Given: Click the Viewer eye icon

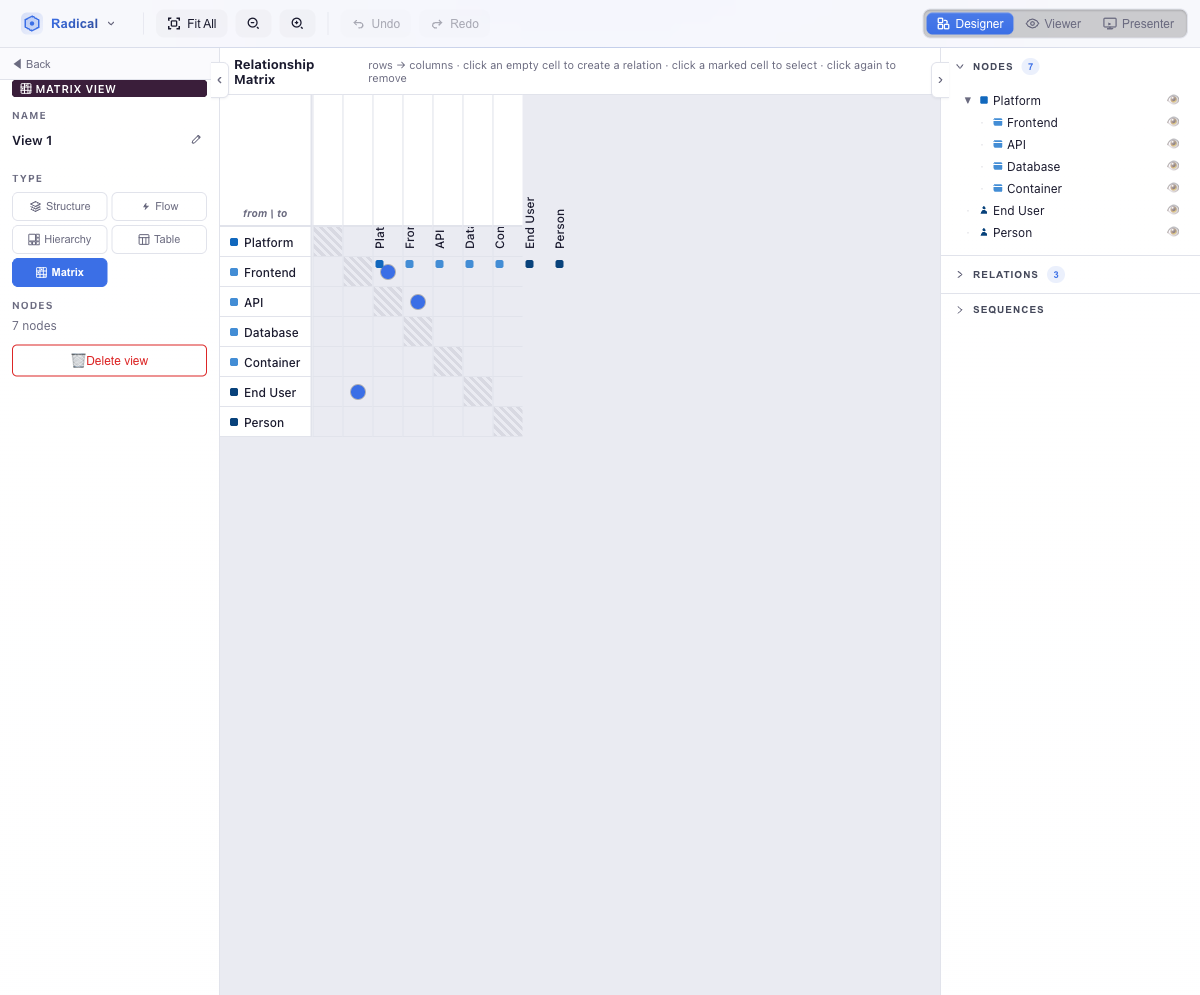Looking at the screenshot, I should pos(1033,23).
